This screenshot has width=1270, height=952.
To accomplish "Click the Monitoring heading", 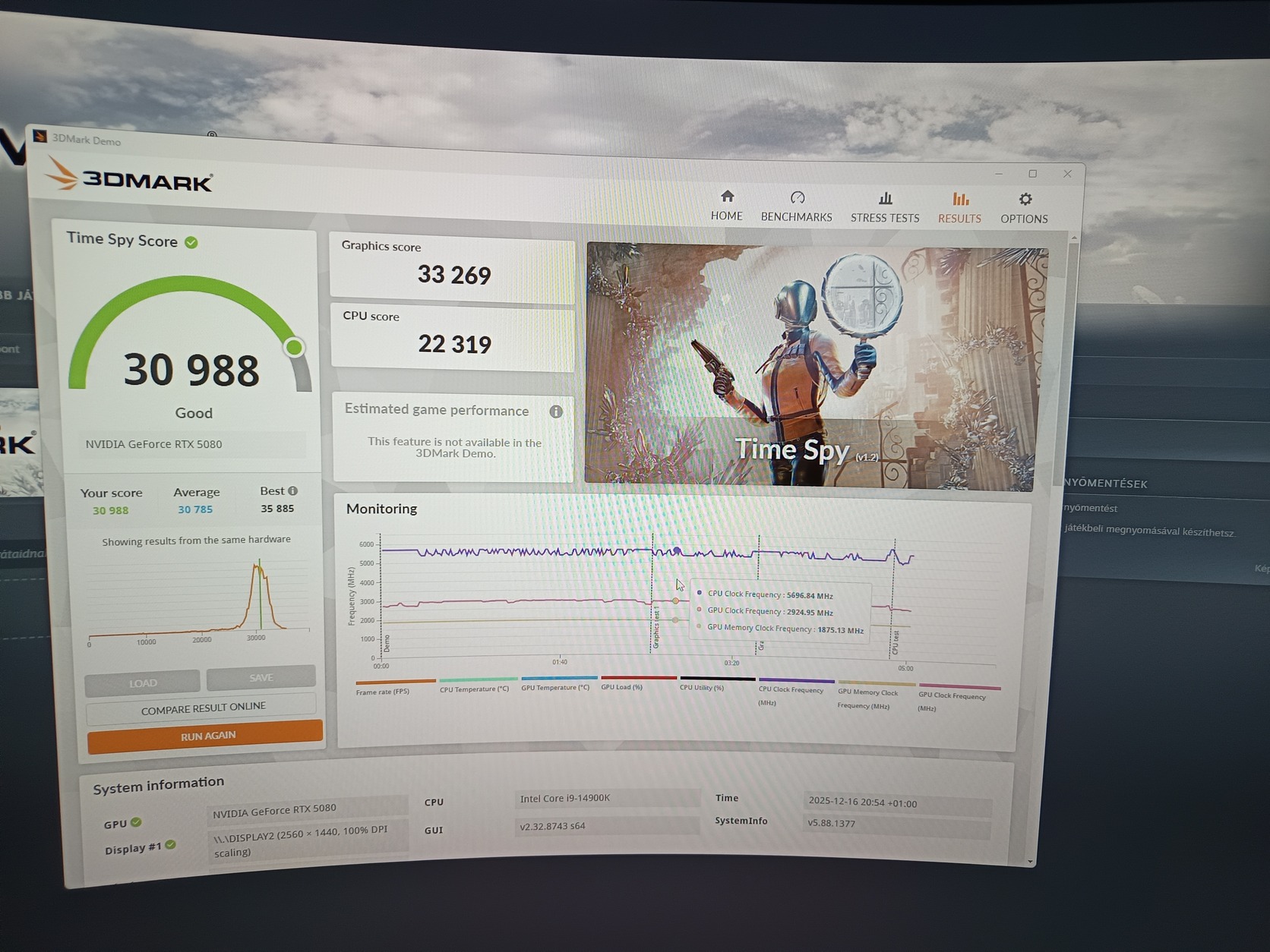I will pyautogui.click(x=381, y=509).
